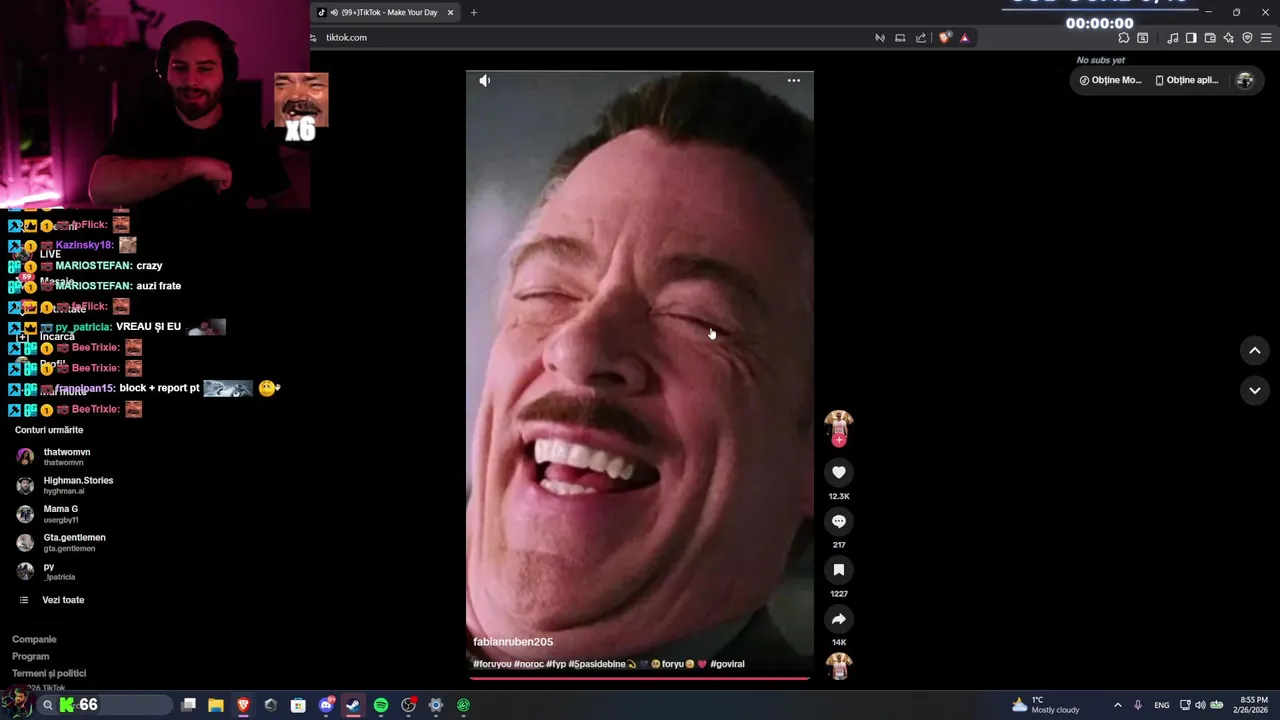
Task: Open Microsoft Store from the taskbar
Action: (x=298, y=705)
